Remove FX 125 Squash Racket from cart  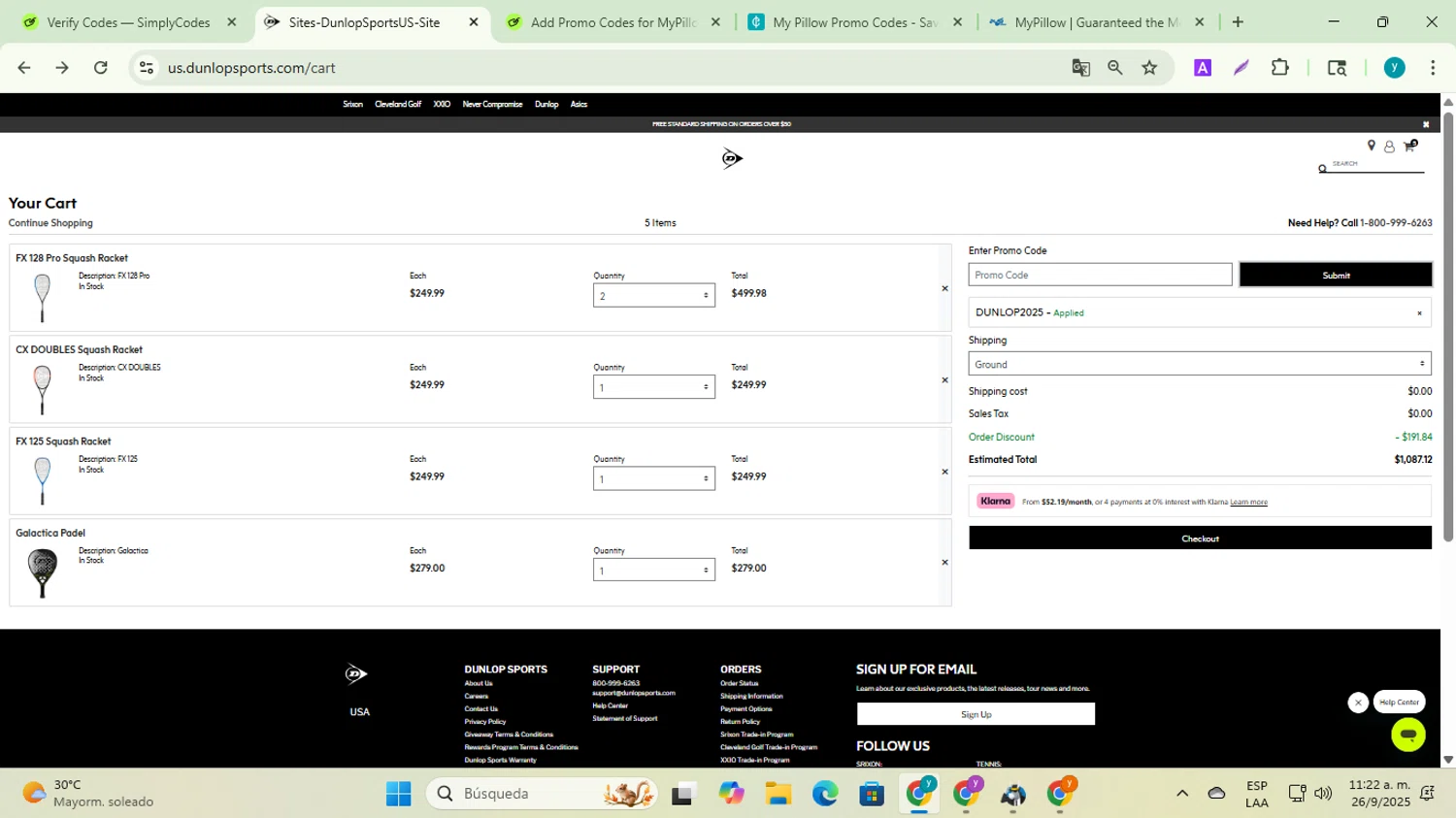tap(944, 472)
